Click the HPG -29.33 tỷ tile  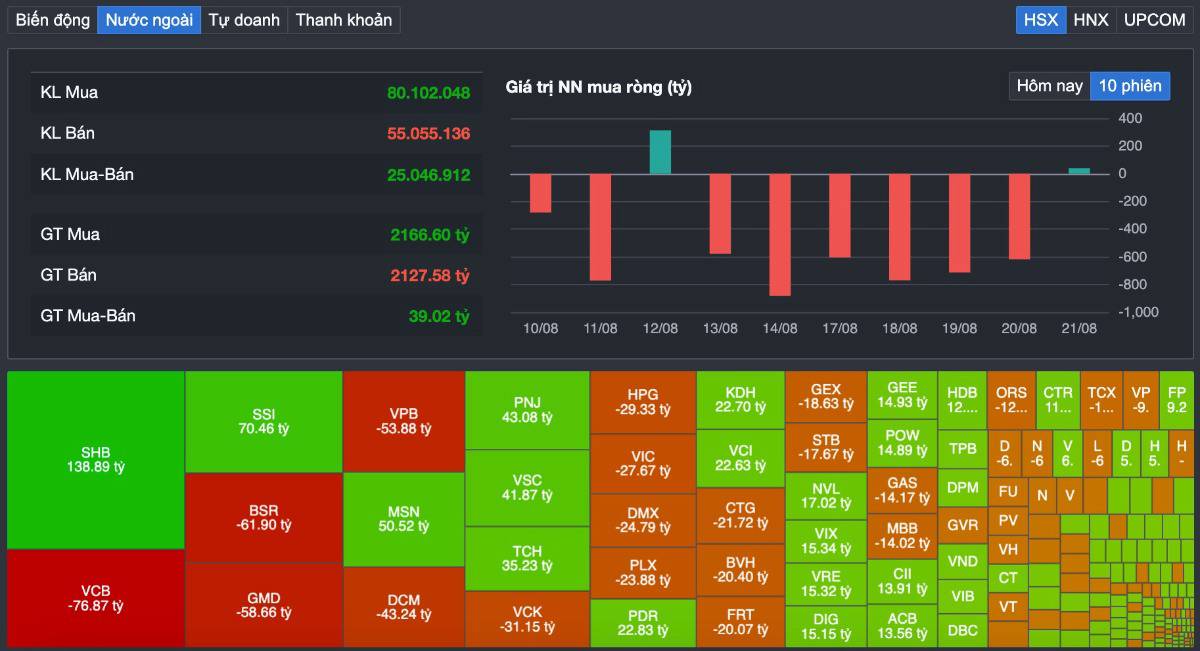click(x=643, y=402)
